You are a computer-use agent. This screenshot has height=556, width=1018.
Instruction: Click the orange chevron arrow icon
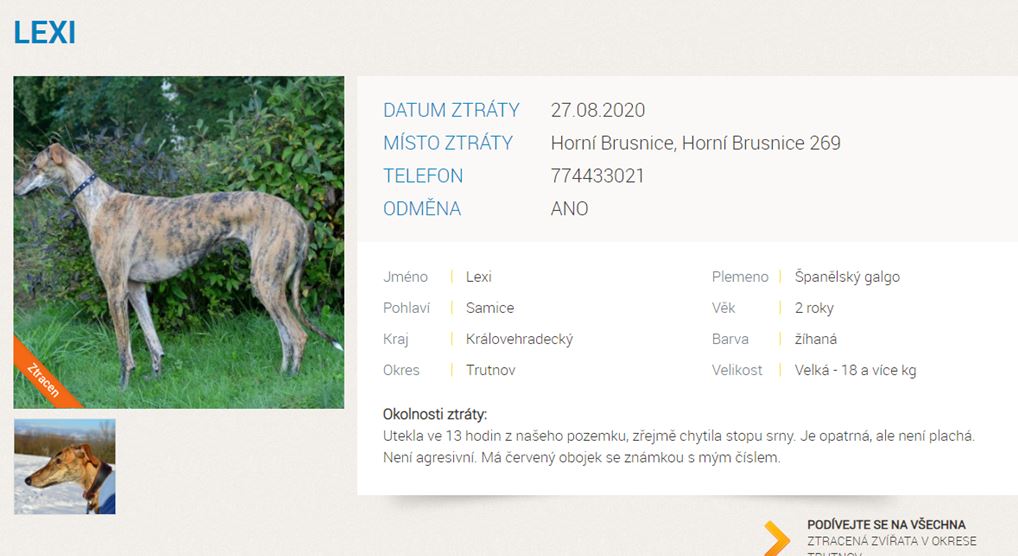(776, 538)
